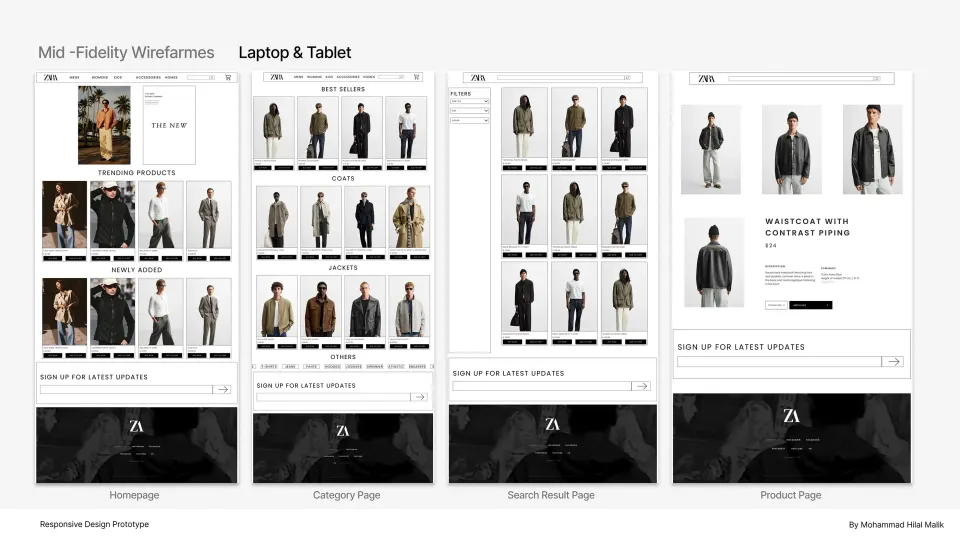Open the top dropdown under FILTERS

click(470, 101)
